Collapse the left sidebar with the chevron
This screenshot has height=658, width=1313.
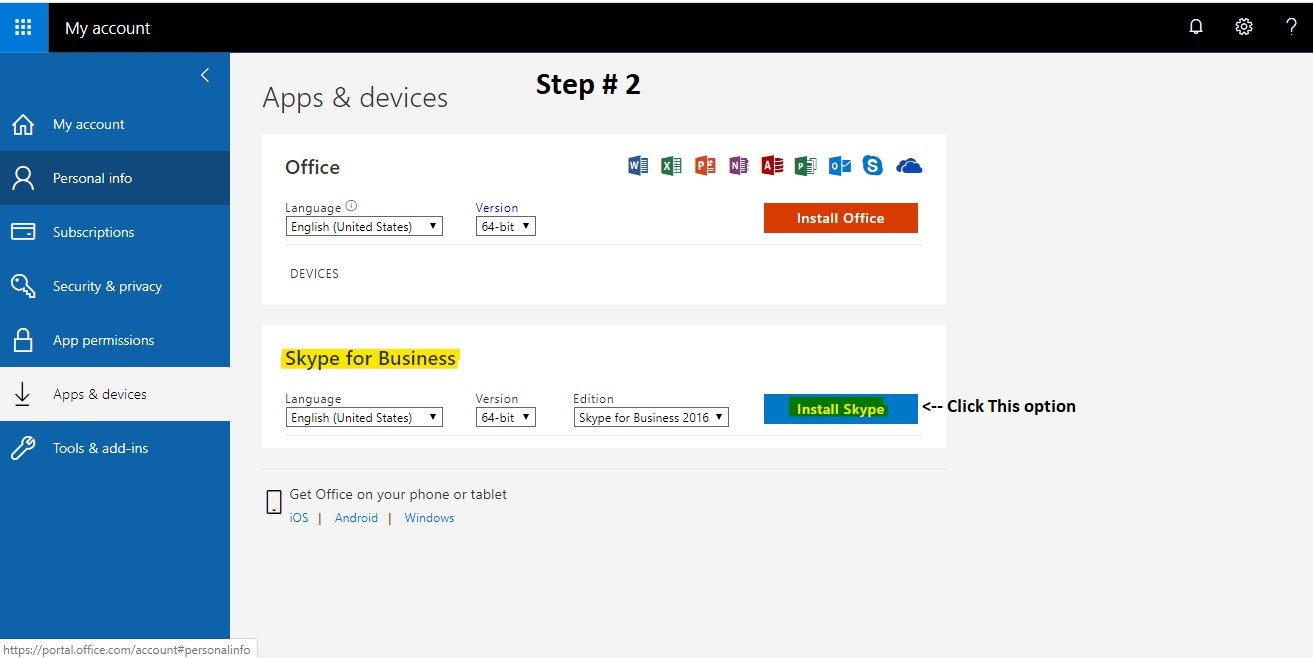(205, 74)
